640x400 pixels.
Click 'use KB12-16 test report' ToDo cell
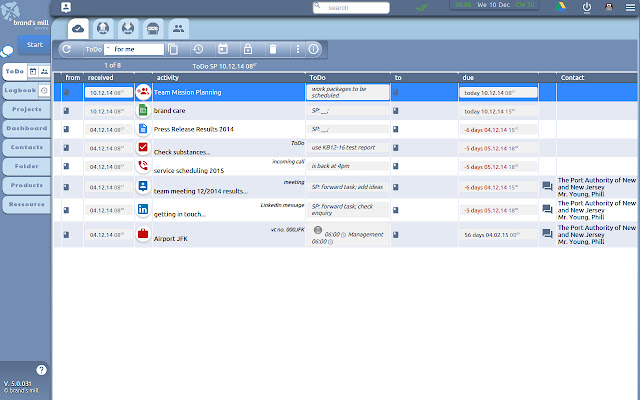348,148
